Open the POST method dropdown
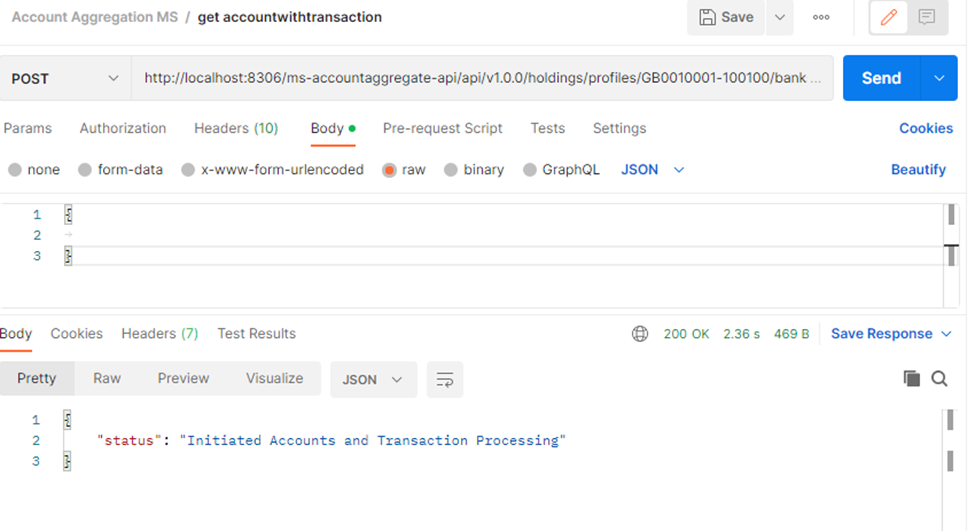Image resolution: width=975 pixels, height=531 pixels. click(x=65, y=78)
